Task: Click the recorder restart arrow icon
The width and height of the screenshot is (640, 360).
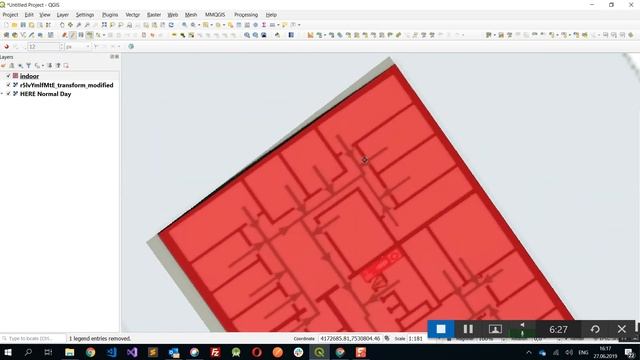Action: [x=595, y=329]
